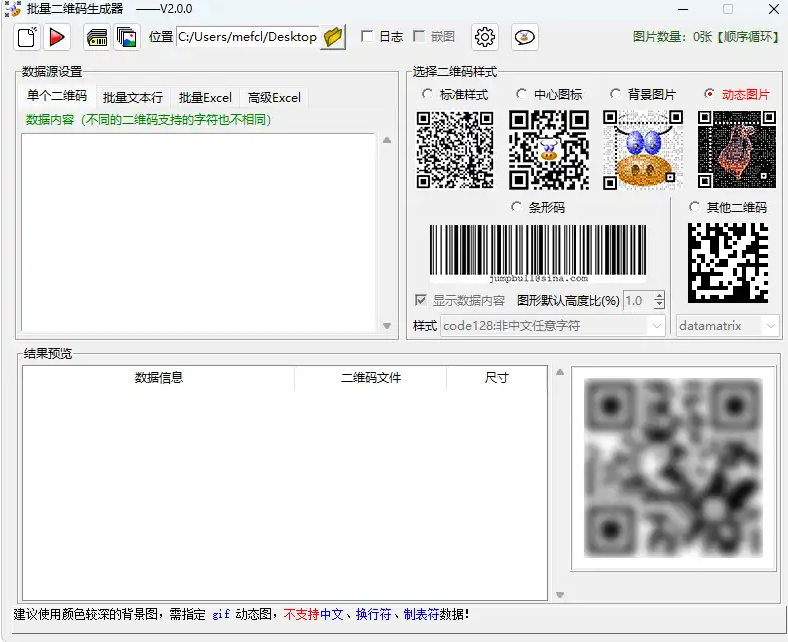Click the folder browse icon beside path
Screen dimensions: 788x642
point(334,37)
